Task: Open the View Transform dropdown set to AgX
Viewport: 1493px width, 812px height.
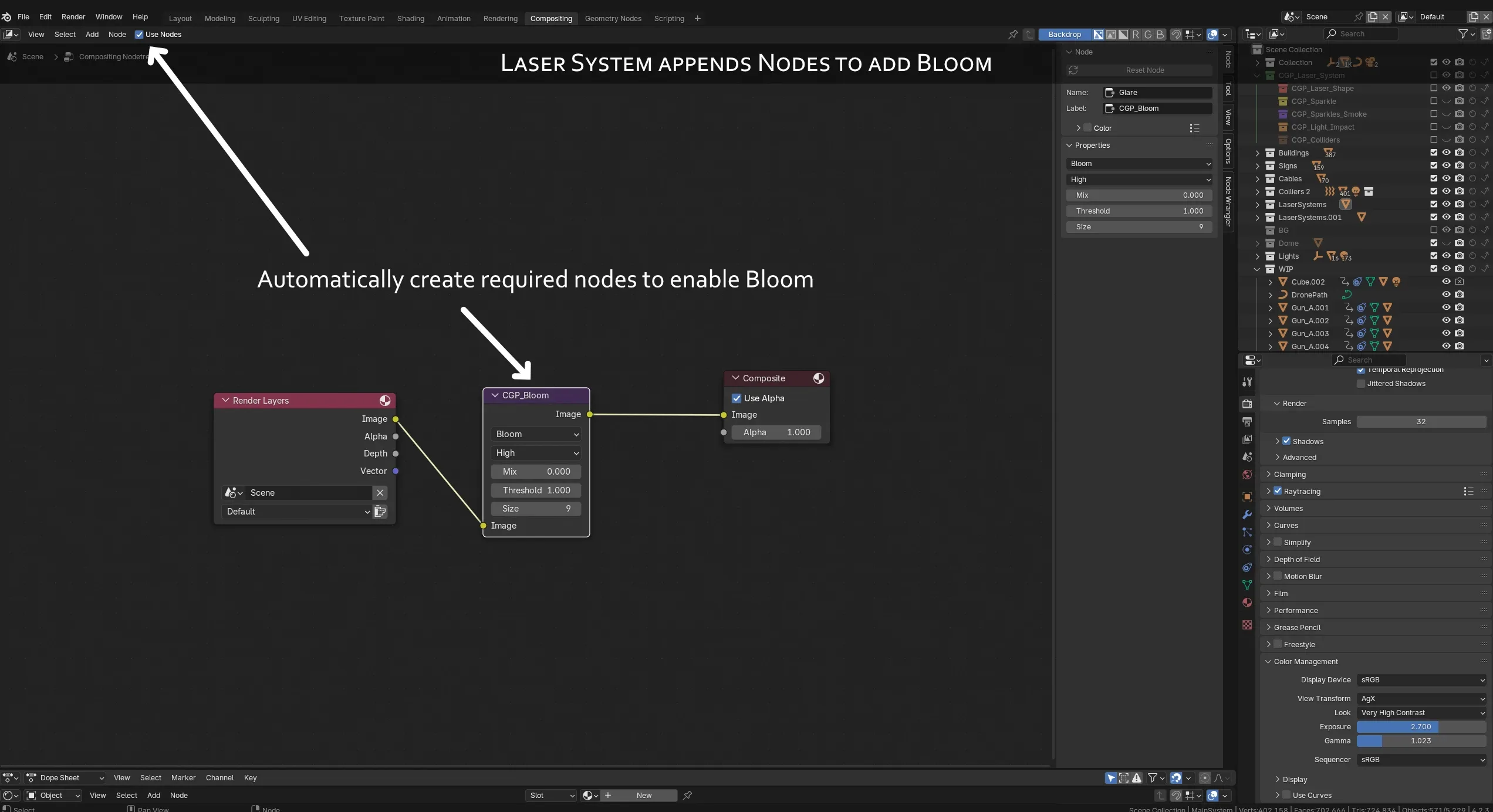Action: pos(1421,699)
